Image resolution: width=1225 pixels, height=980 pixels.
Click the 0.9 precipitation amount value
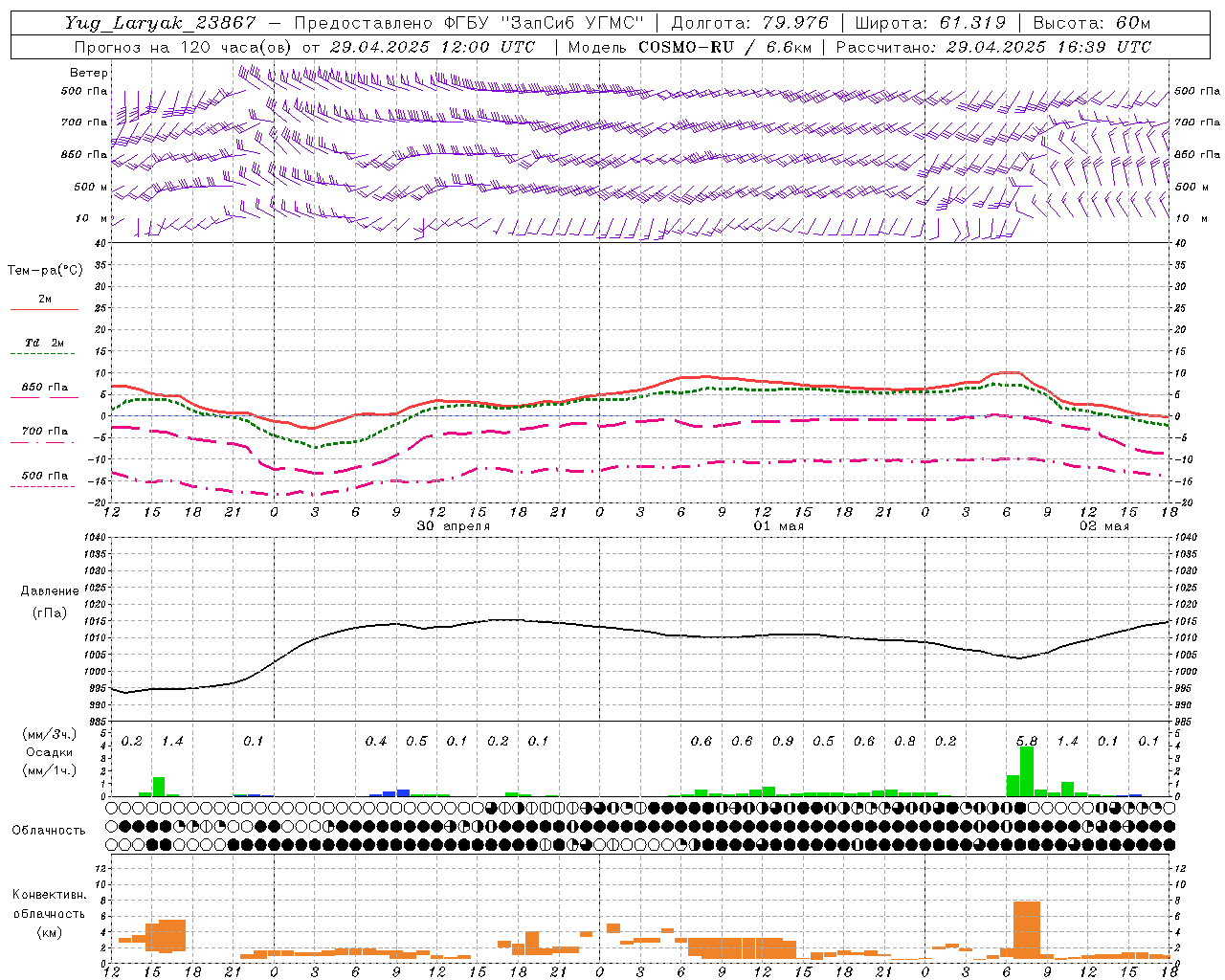click(783, 742)
